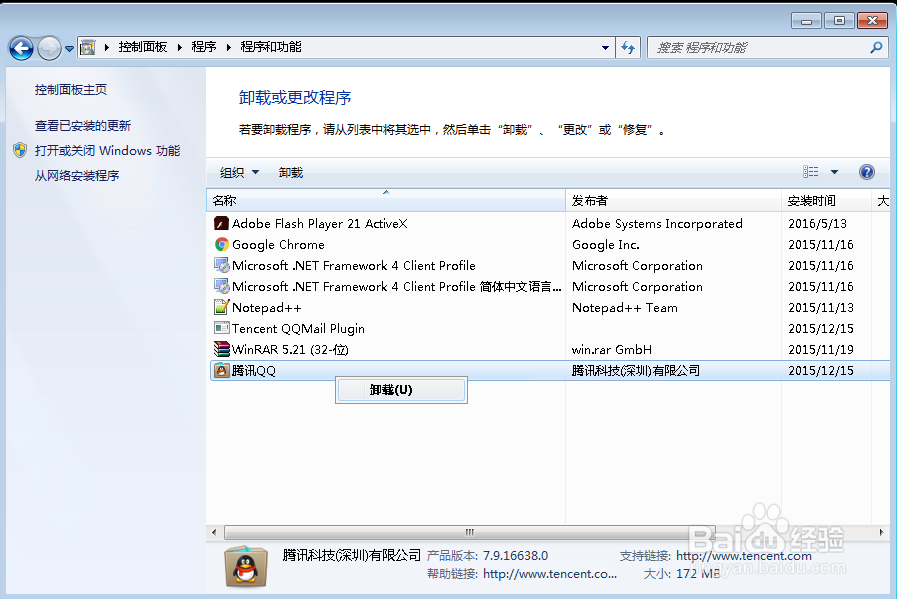
Task: Click the Control Panel icon in address bar
Action: click(88, 47)
